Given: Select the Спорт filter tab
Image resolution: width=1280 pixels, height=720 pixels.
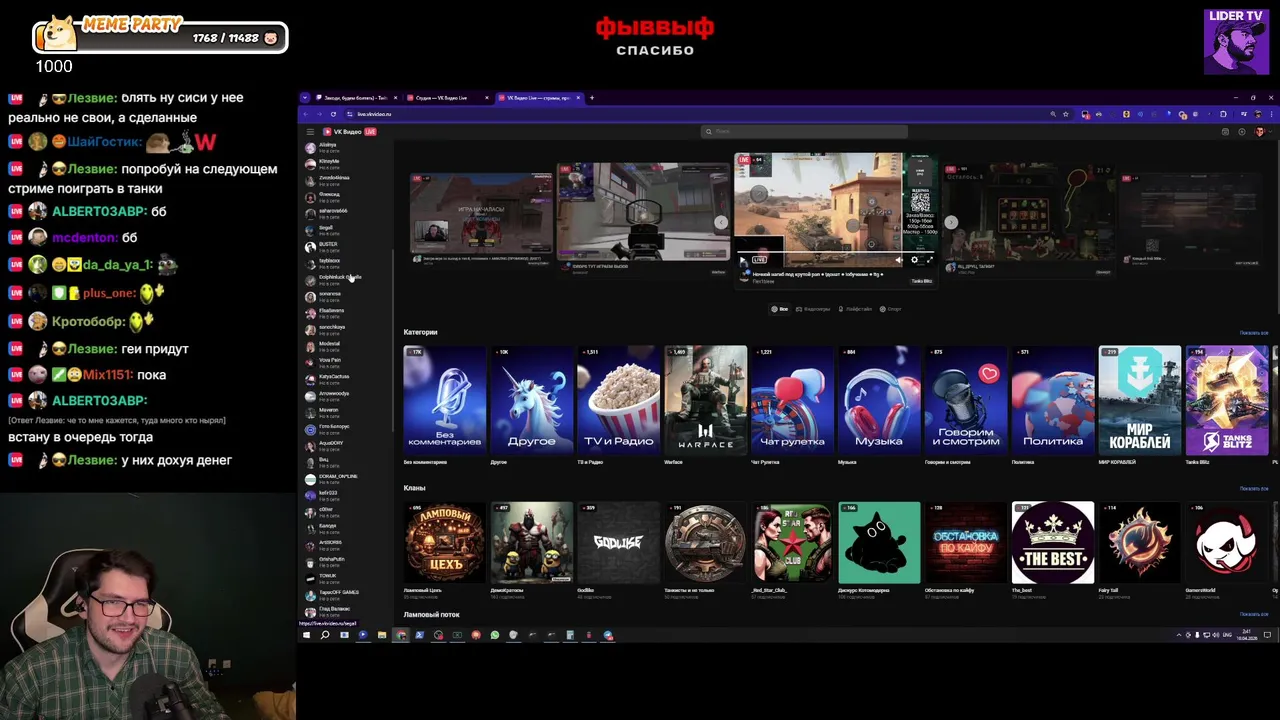Looking at the screenshot, I should [890, 309].
